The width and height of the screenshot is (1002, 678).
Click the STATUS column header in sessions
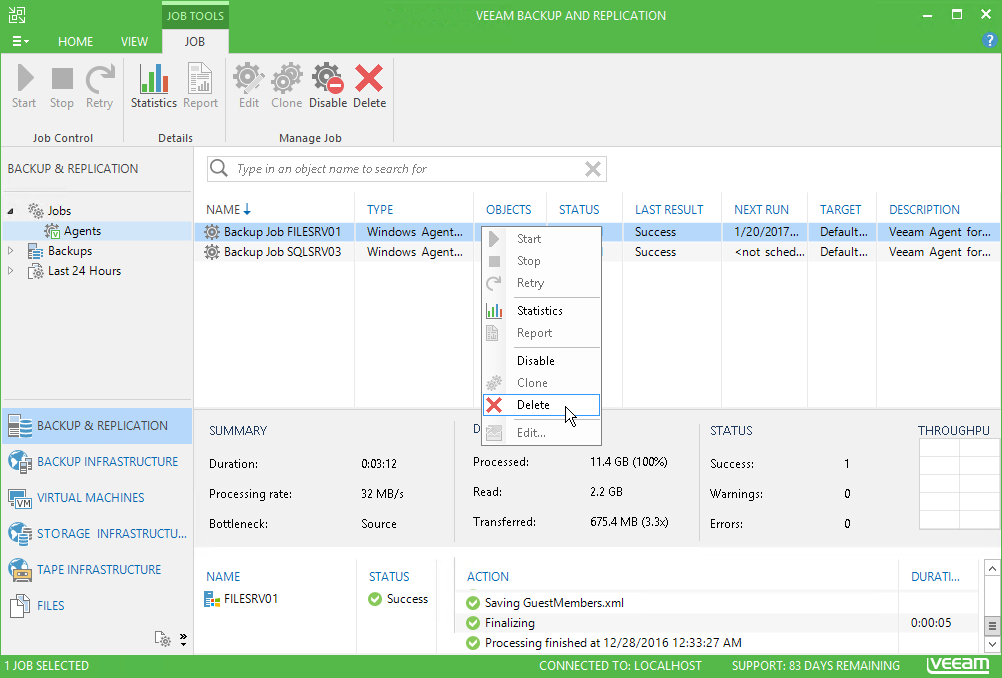click(389, 576)
